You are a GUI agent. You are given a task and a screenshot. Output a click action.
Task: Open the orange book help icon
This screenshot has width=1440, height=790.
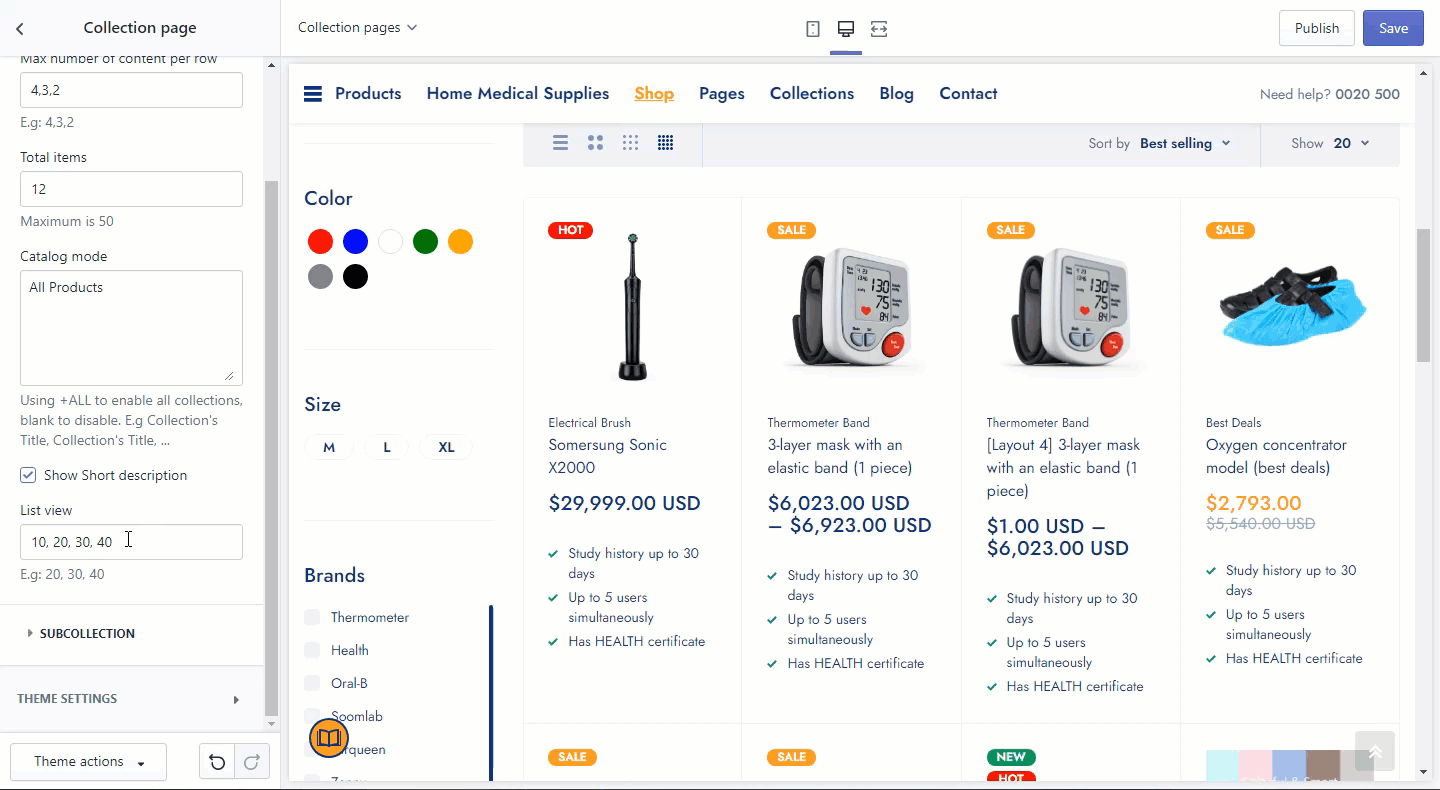[x=328, y=739]
